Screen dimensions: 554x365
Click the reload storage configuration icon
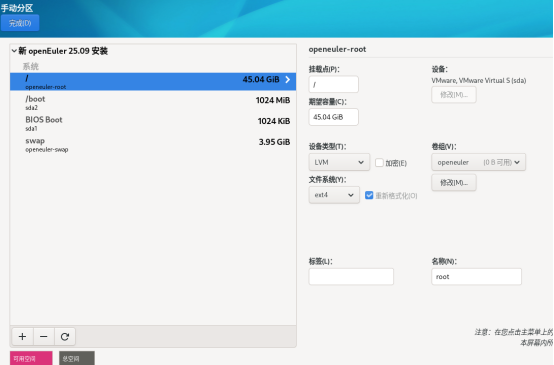65,336
